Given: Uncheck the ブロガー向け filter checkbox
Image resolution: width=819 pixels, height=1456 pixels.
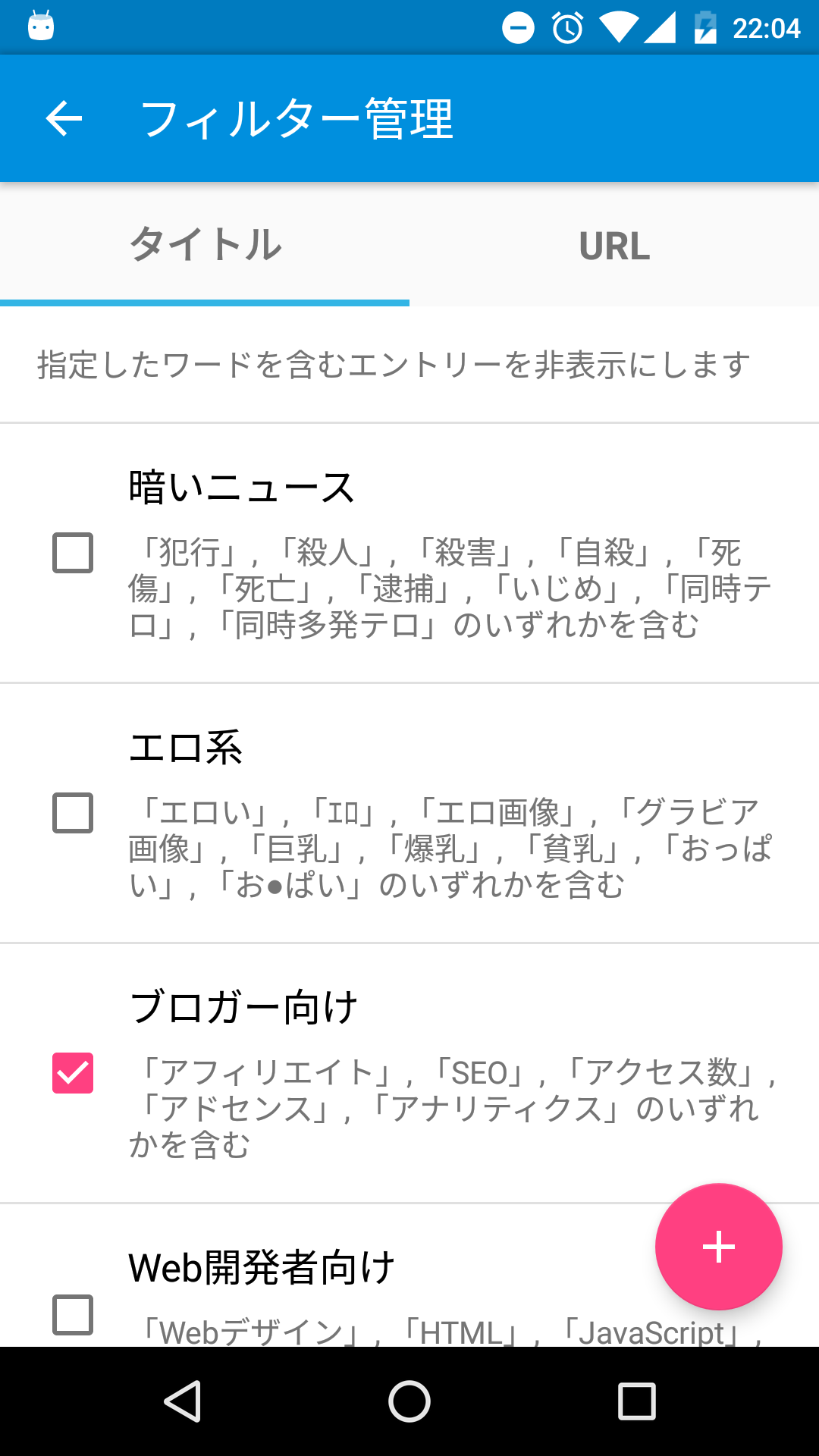Looking at the screenshot, I should tap(73, 1073).
